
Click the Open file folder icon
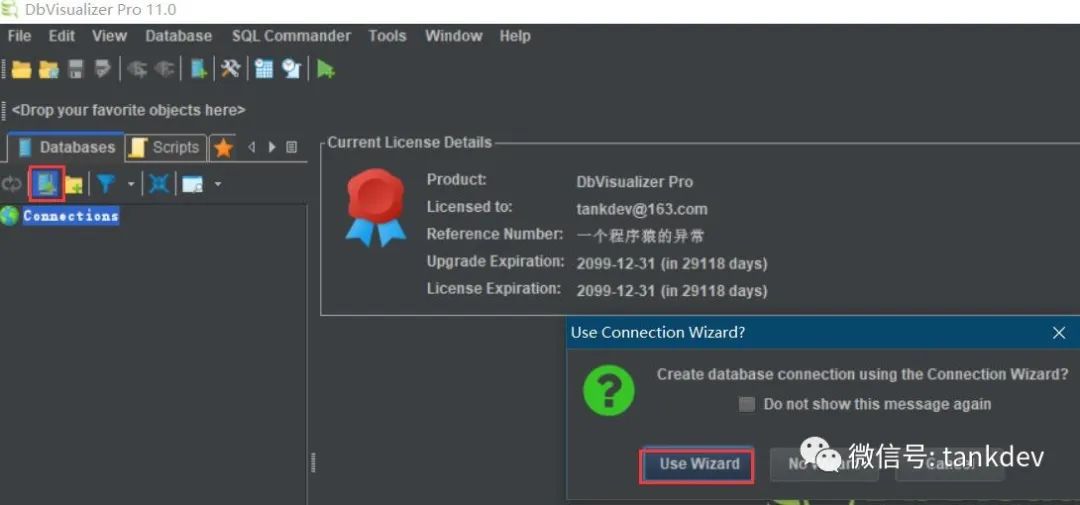point(21,69)
